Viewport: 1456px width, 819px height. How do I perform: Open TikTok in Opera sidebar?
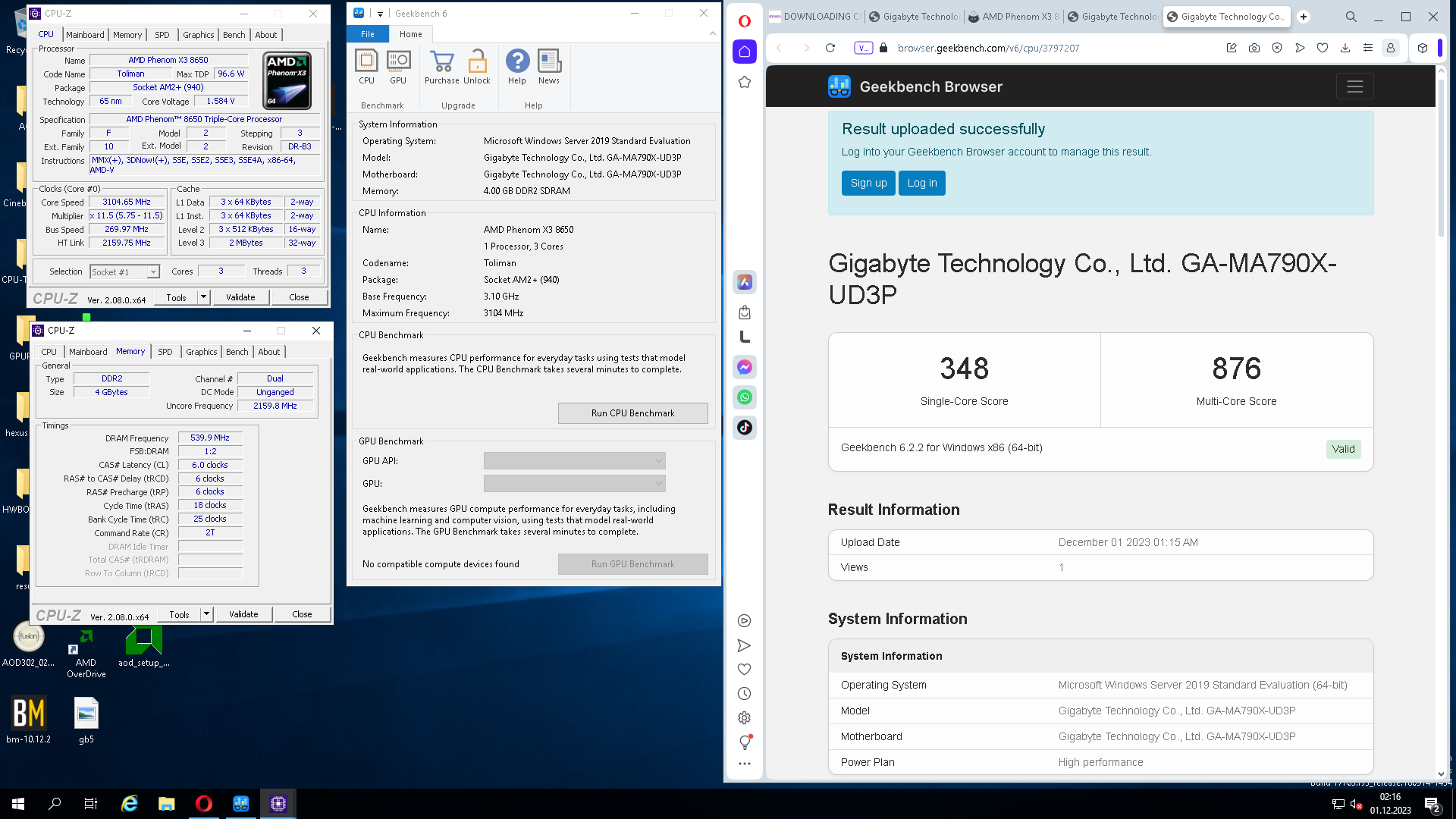coord(745,428)
